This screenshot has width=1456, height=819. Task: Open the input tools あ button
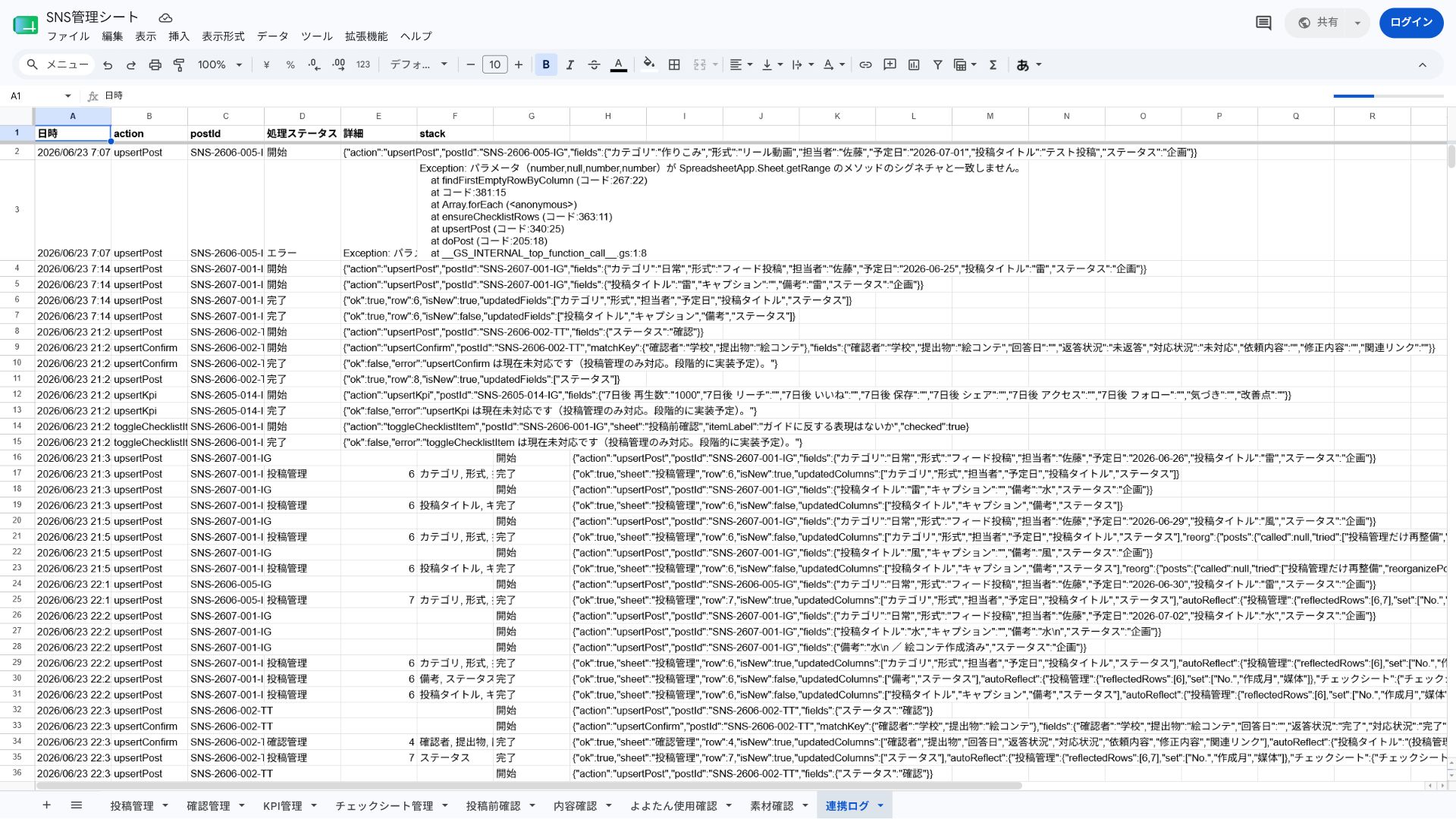(x=1023, y=65)
